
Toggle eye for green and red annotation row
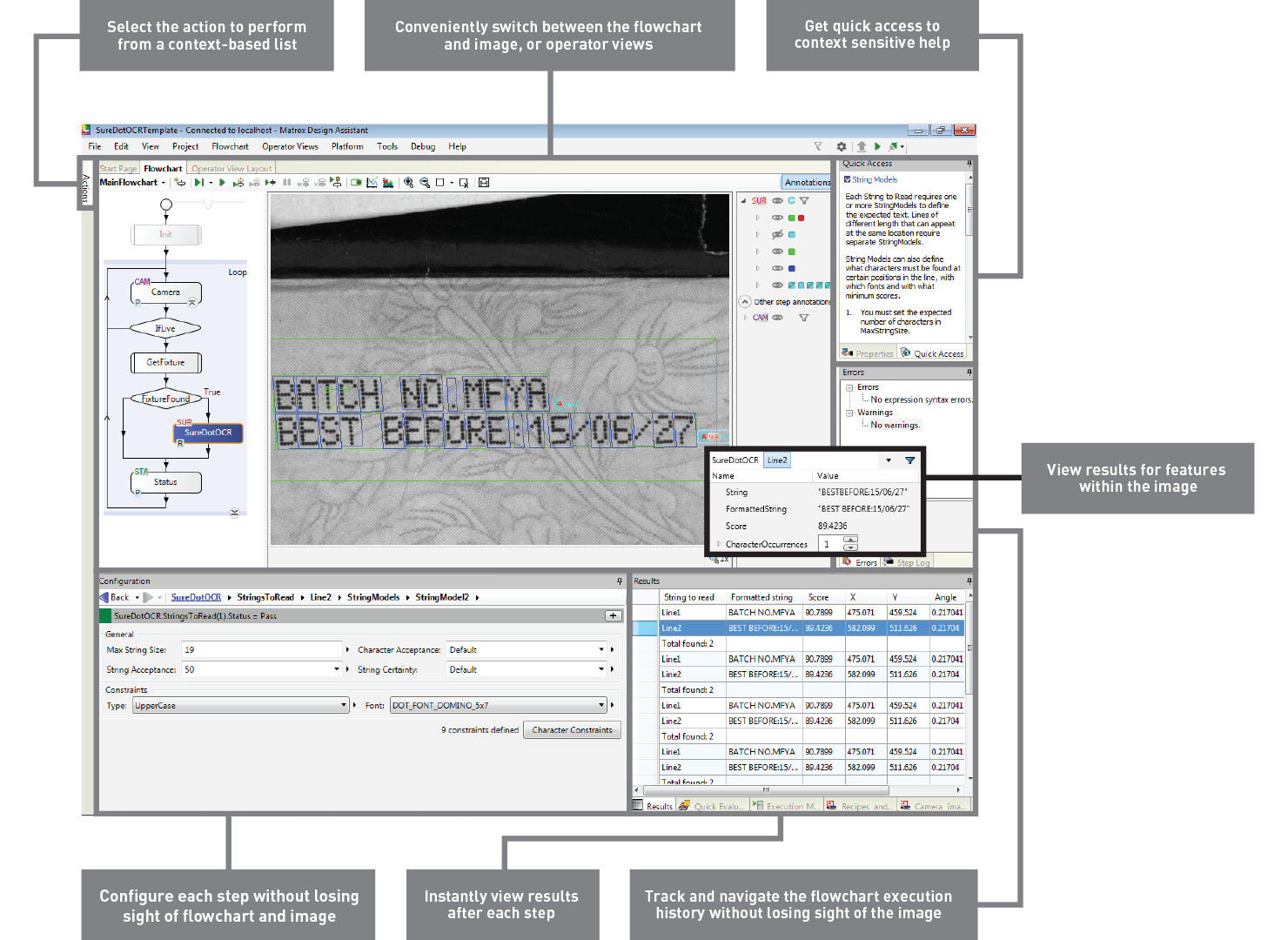click(x=777, y=218)
